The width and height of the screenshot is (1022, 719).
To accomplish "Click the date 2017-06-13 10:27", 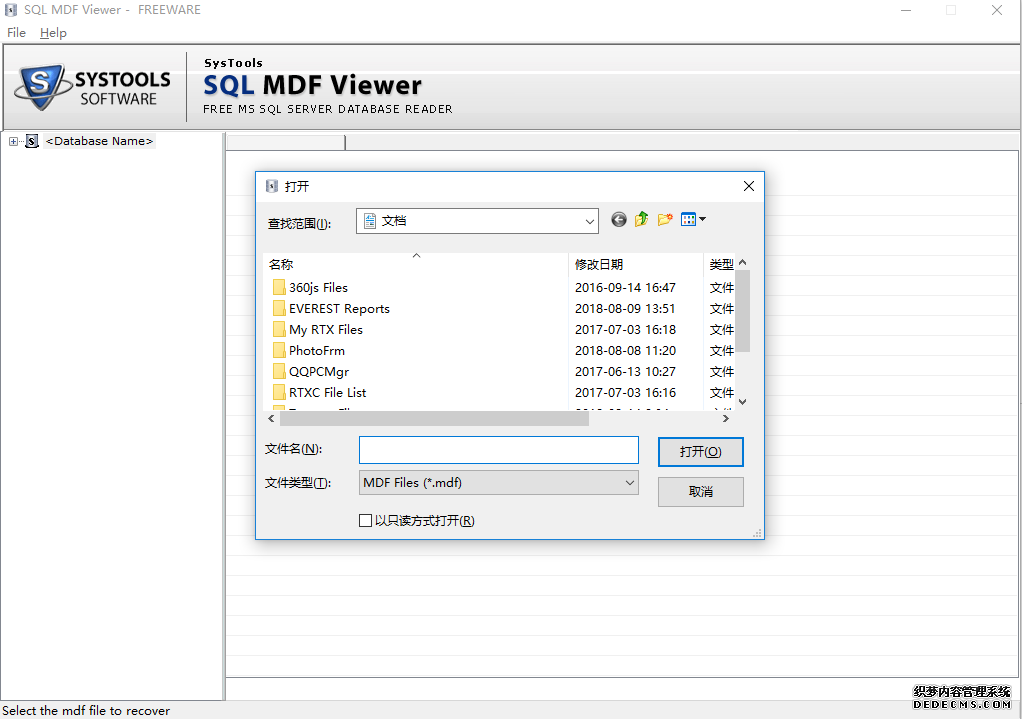I will [x=625, y=372].
